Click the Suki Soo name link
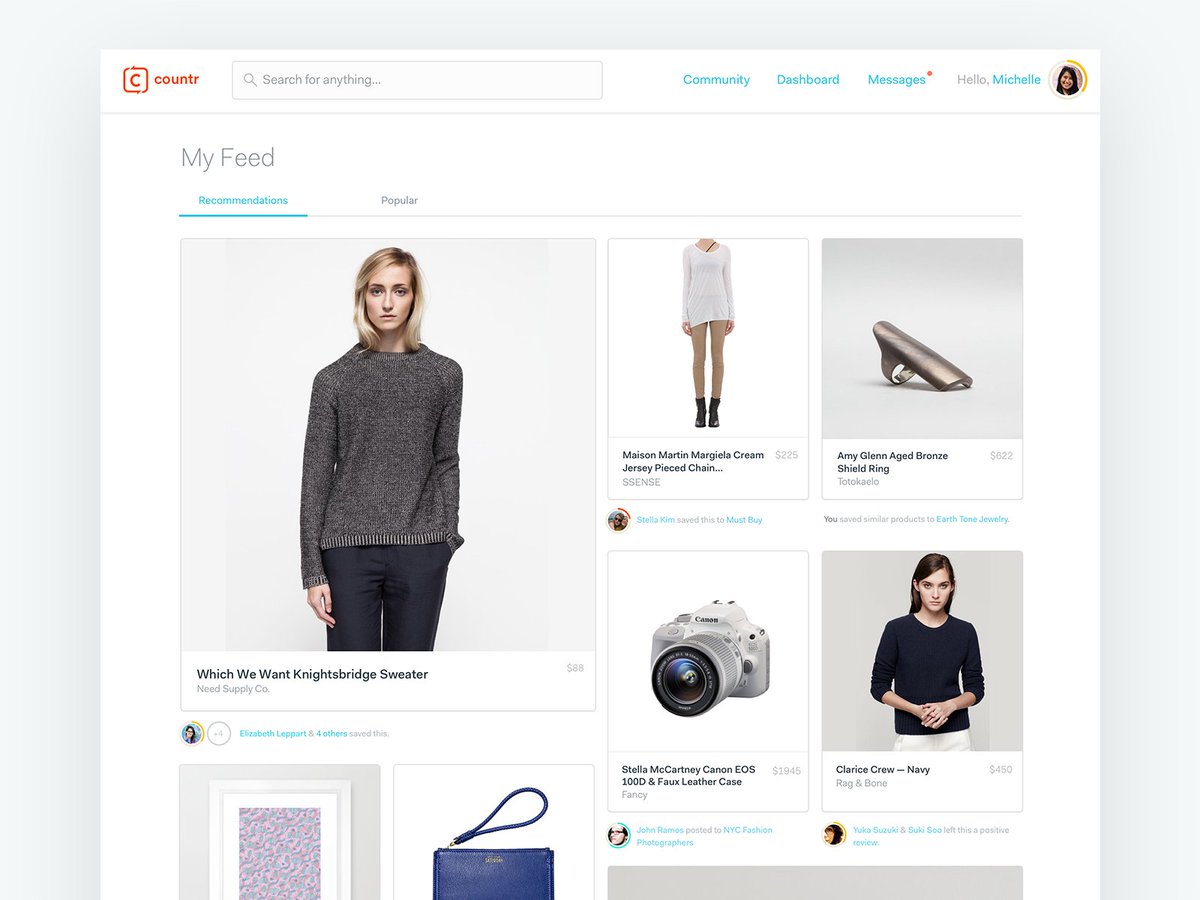Image resolution: width=1200 pixels, height=900 pixels. coord(925,830)
